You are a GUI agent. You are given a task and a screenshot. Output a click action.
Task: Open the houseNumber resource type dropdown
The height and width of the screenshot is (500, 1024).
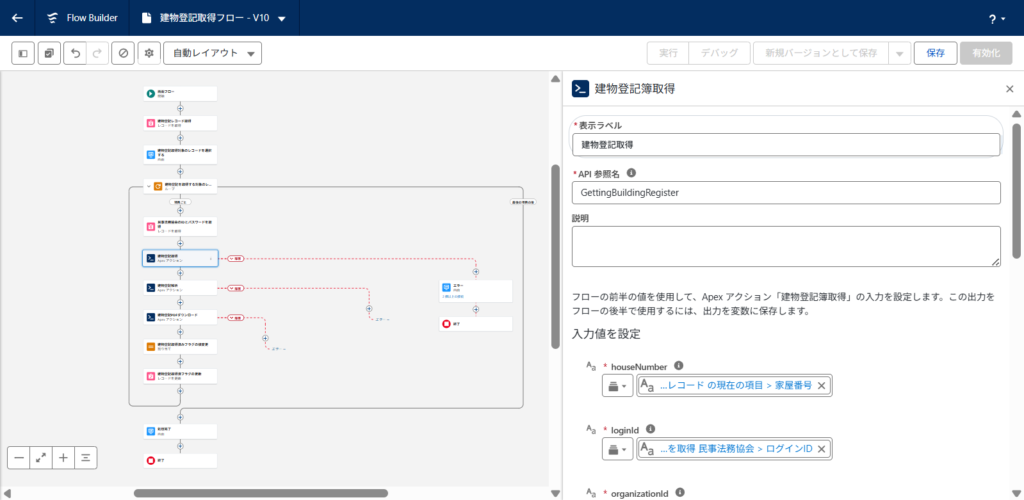pos(617,386)
